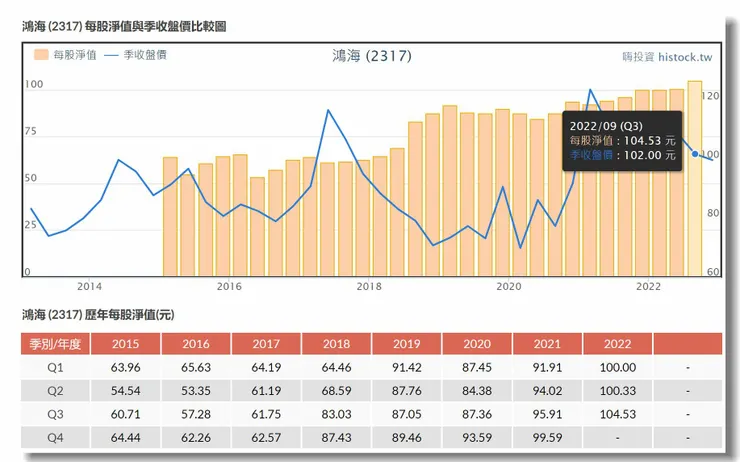Select the cell value 87.36
Viewport: 740px width, 462px height.
pos(477,415)
